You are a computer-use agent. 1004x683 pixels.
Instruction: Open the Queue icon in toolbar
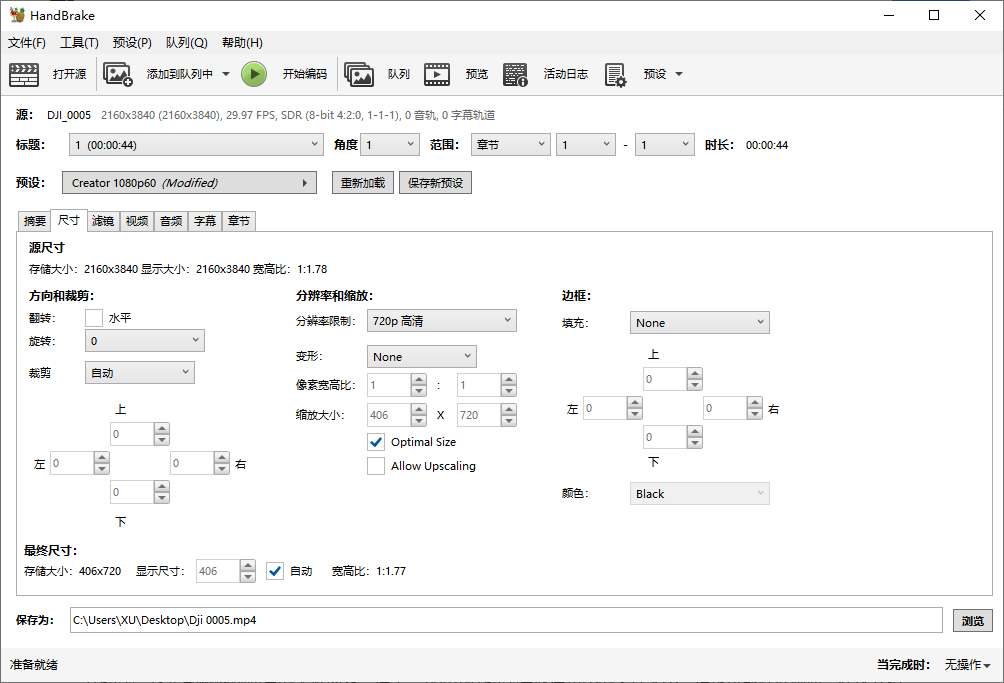point(359,74)
